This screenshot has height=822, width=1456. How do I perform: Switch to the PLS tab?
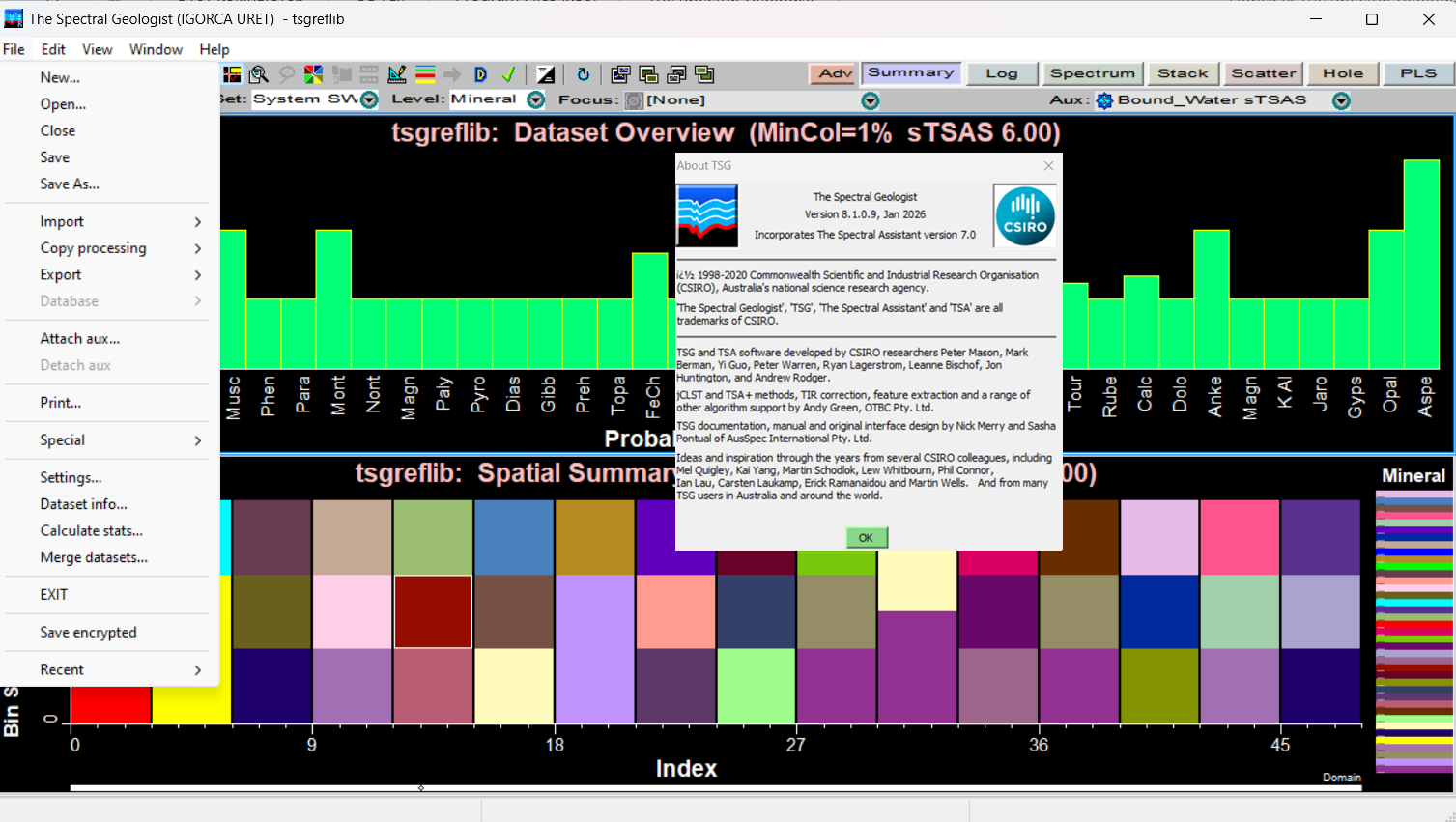click(x=1418, y=73)
